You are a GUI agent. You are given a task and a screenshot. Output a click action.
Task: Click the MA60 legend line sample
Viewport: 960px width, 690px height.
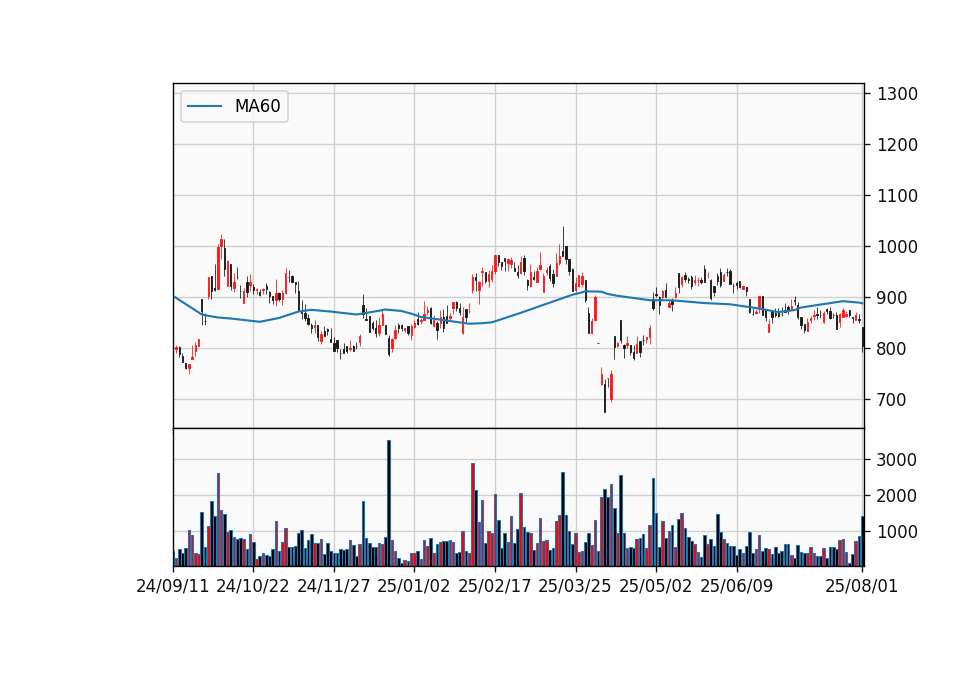click(204, 106)
